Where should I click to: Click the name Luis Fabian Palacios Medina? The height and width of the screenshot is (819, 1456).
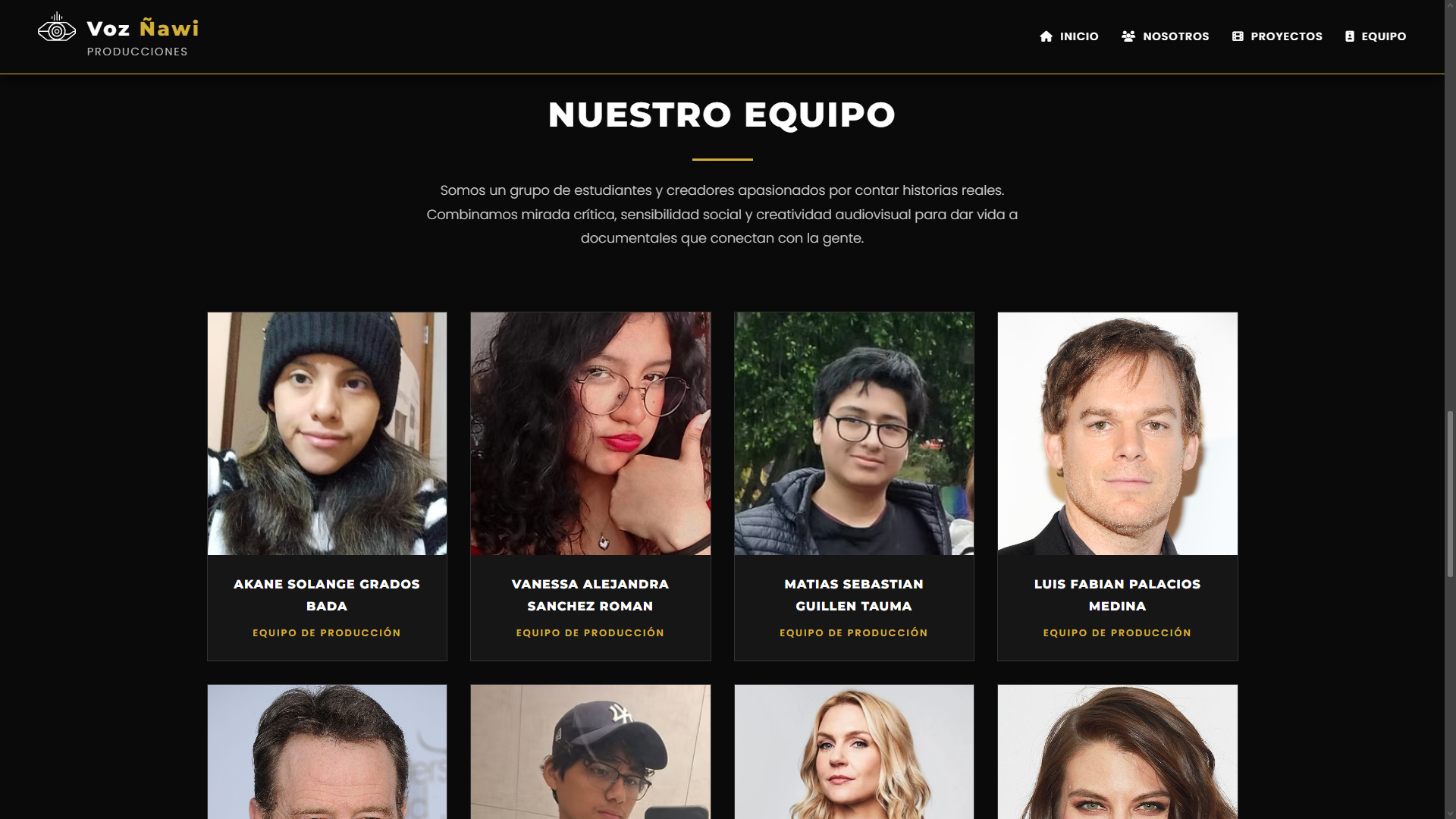point(1117,595)
